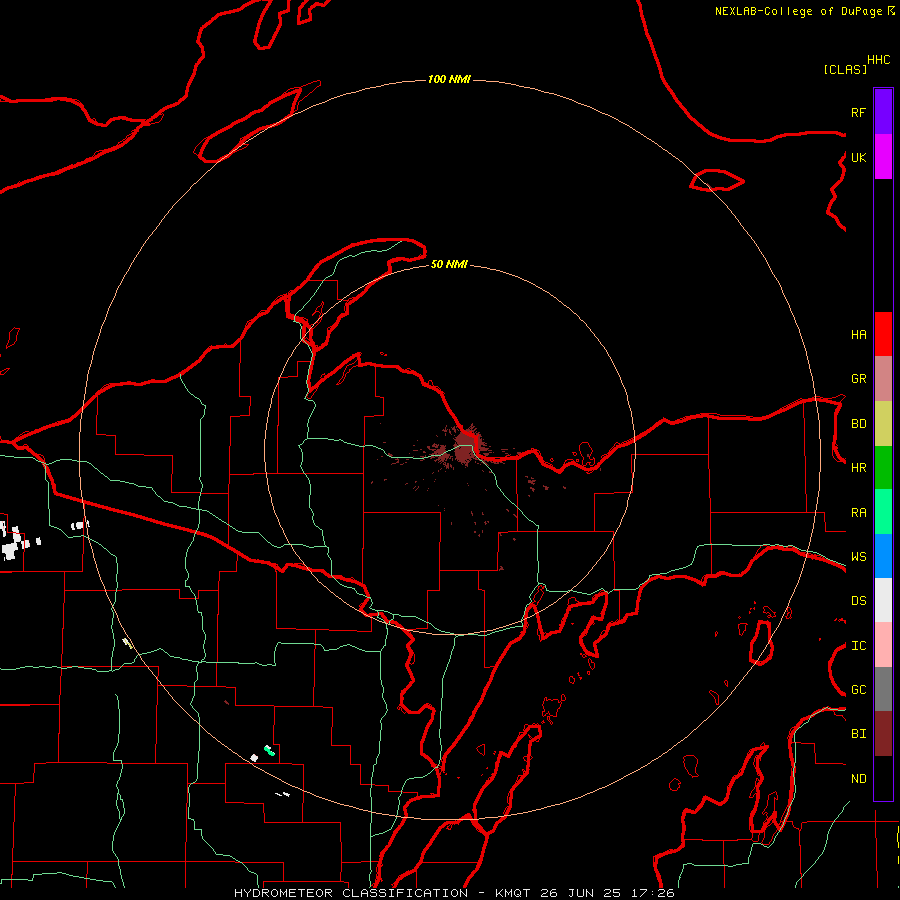Click the RF purple legend swatch

point(883,112)
